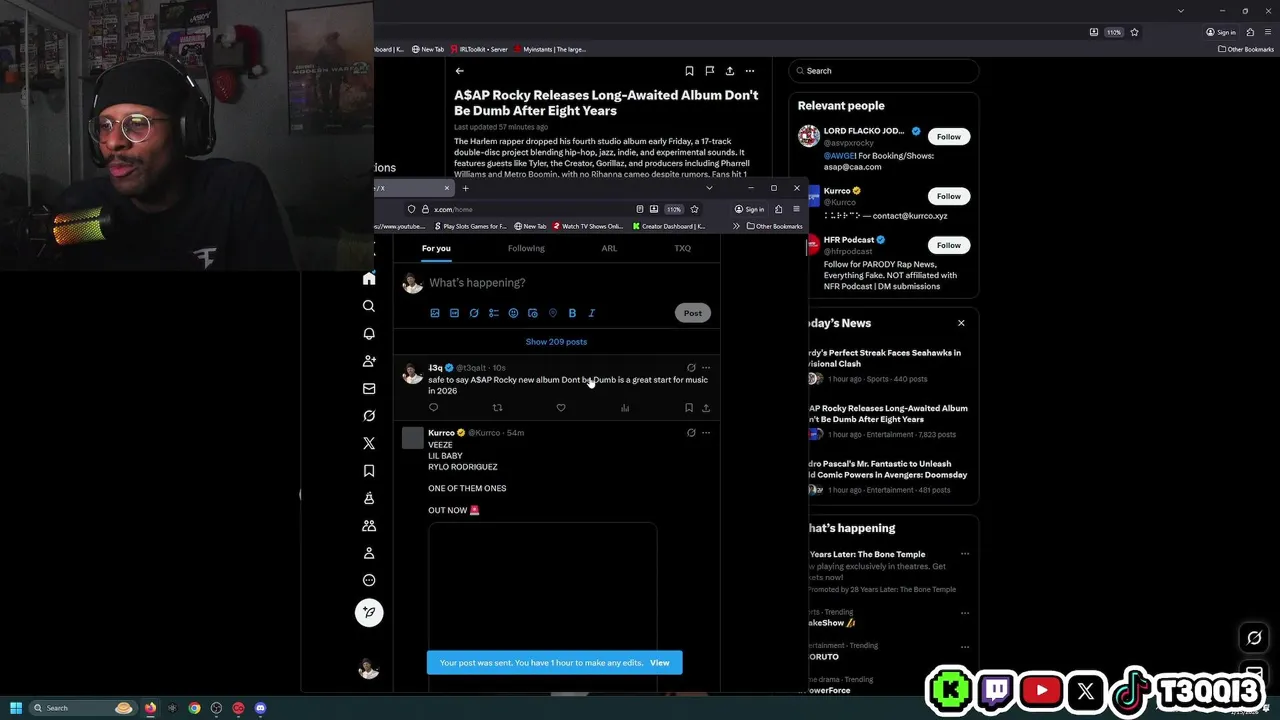Open more options for NORUTO trend
Screen dimensions: 1280x720
pos(965,646)
